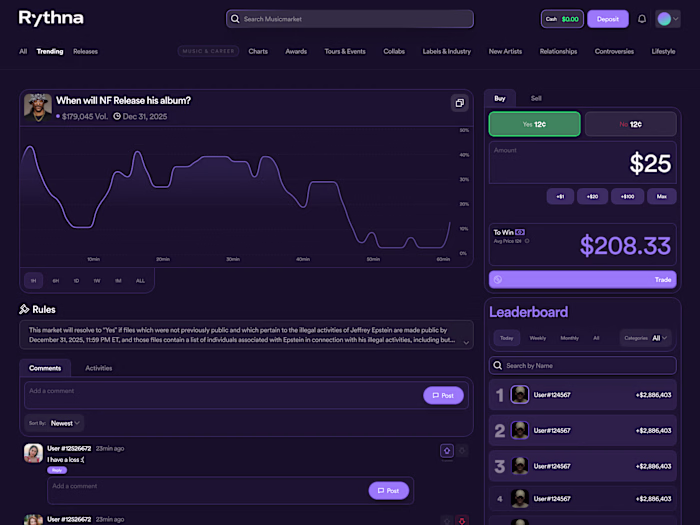Click the Deposit button
The width and height of the screenshot is (700, 525).
(x=608, y=19)
